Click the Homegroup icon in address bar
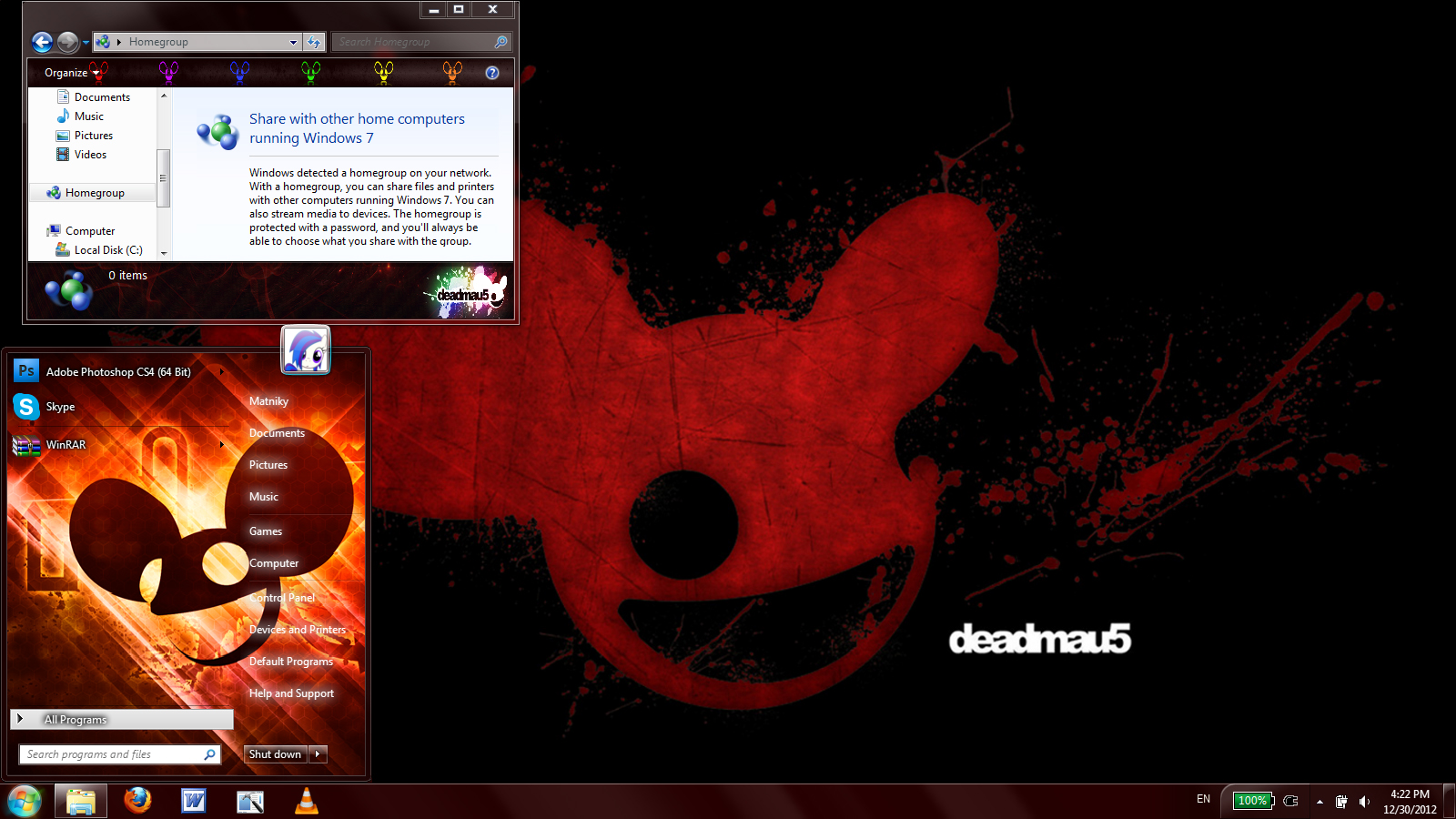1456x819 pixels. [x=103, y=42]
